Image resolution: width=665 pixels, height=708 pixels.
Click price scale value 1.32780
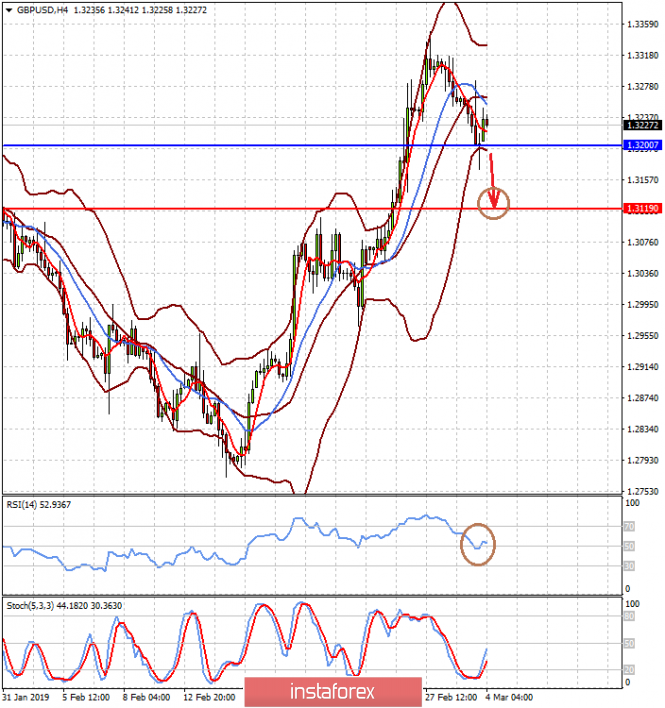click(x=643, y=87)
